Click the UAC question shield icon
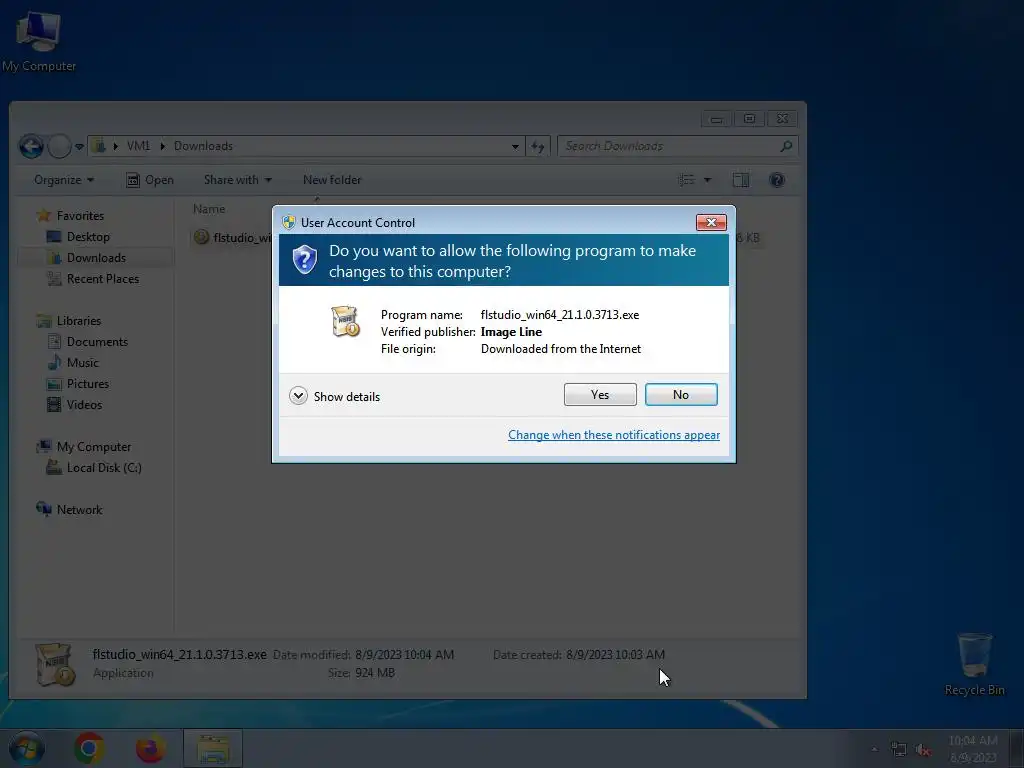The image size is (1024, 768). [x=304, y=260]
